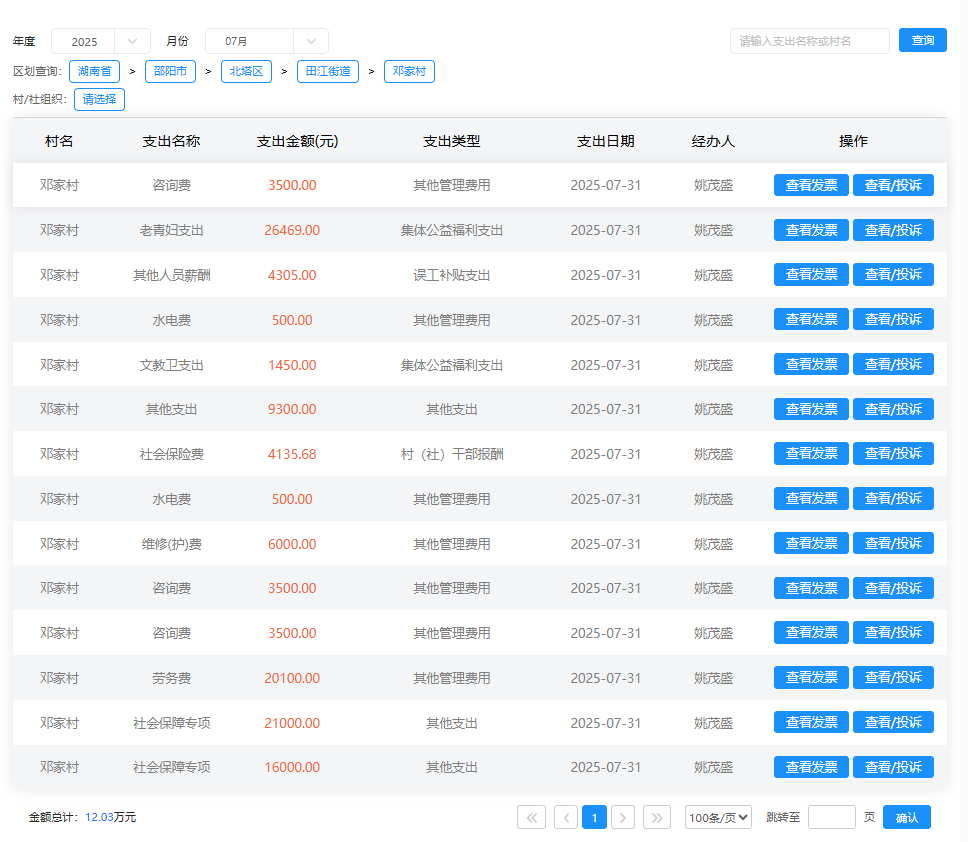Open the 100条/页 page size dropdown
Viewport: 968px width, 842px height.
pyautogui.click(x=718, y=817)
